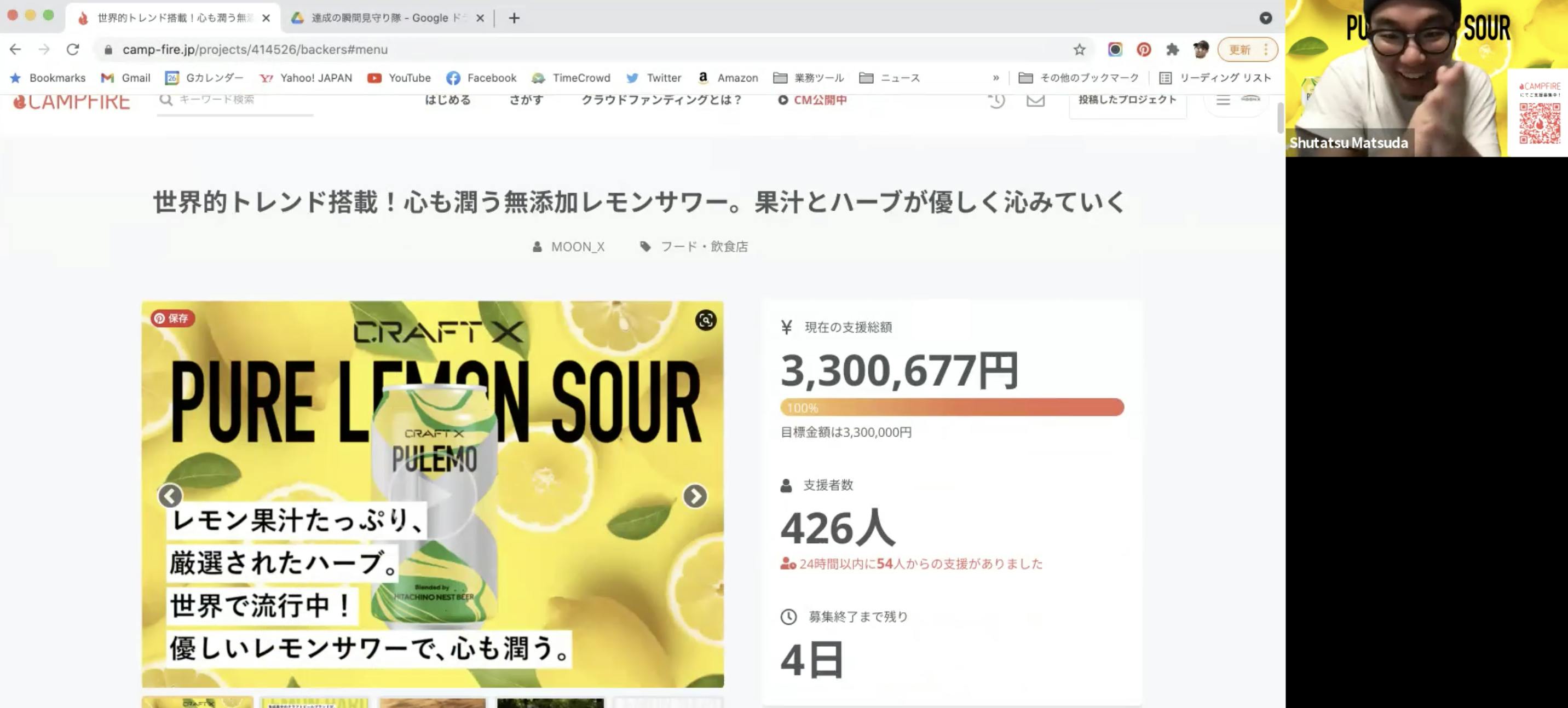
Task: Open the viewing history clock icon
Action: pyautogui.click(x=996, y=100)
